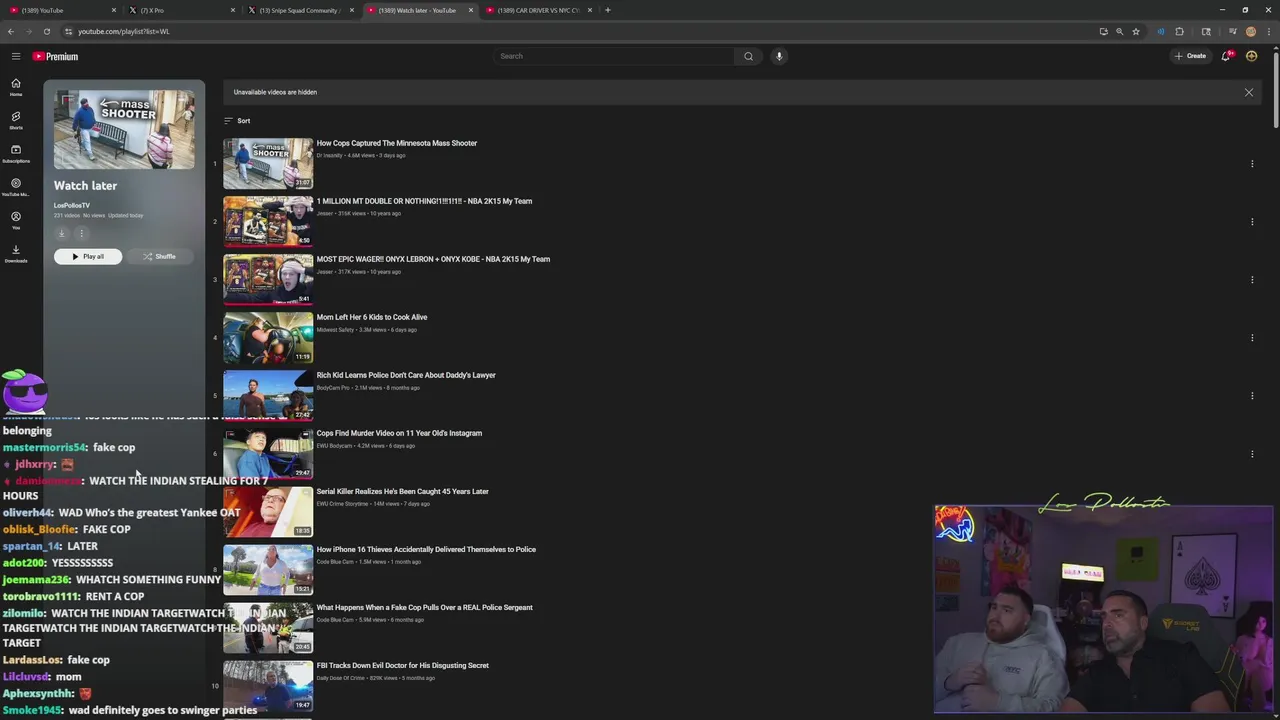1280x720 pixels.
Task: Click the address bar URL youtube.com/playlist
Action: 124,31
